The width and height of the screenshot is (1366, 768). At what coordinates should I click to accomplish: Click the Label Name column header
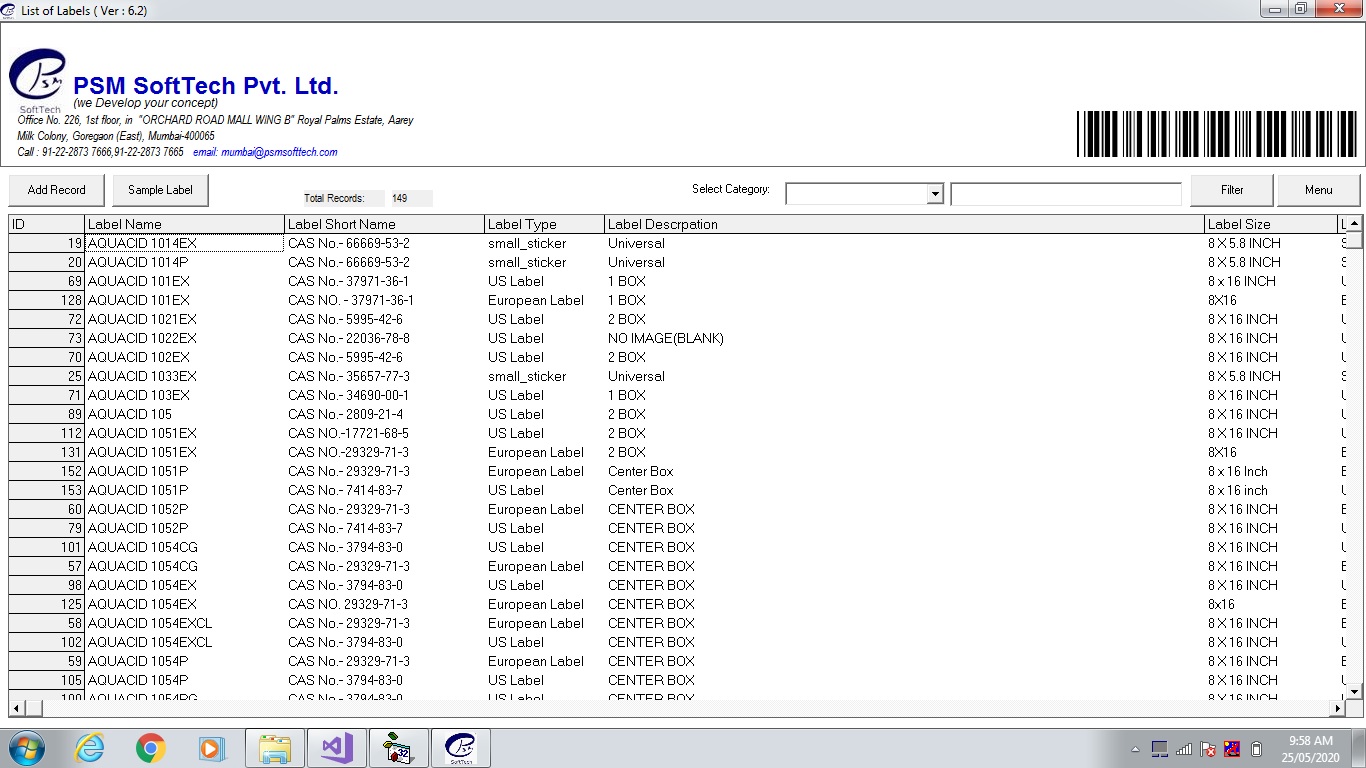point(185,224)
